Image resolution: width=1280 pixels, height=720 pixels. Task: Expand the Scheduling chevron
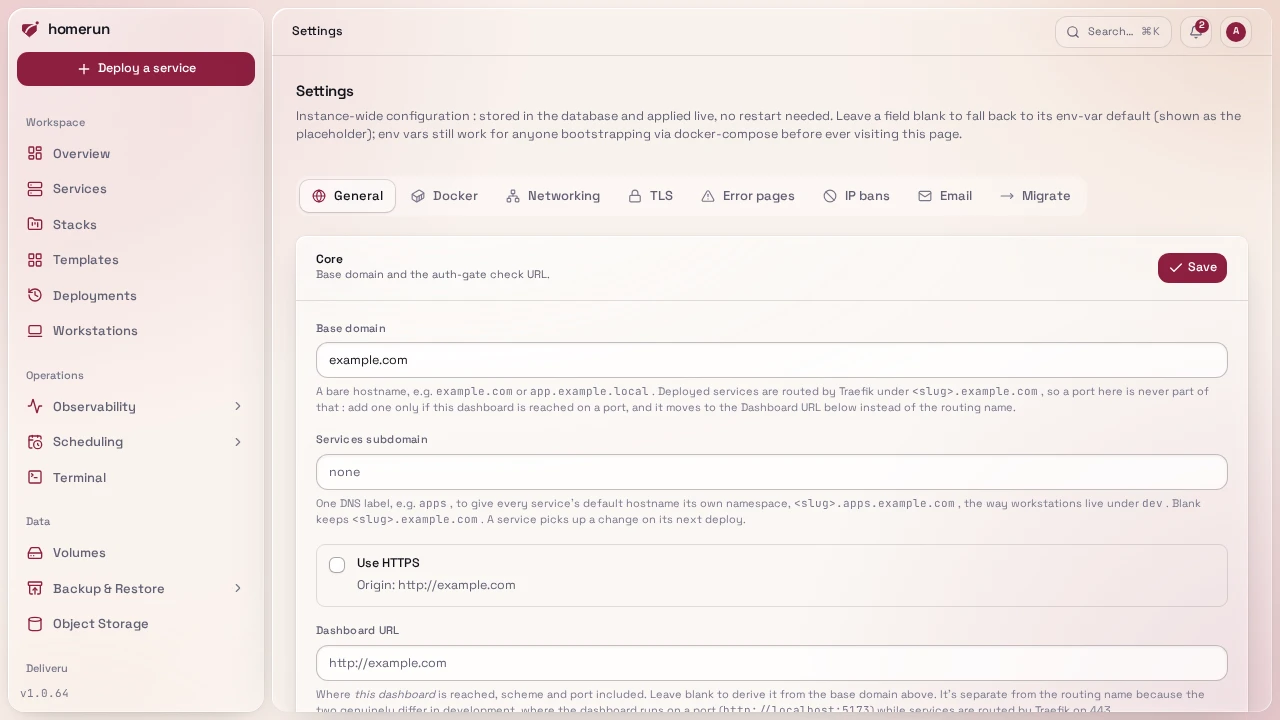238,442
